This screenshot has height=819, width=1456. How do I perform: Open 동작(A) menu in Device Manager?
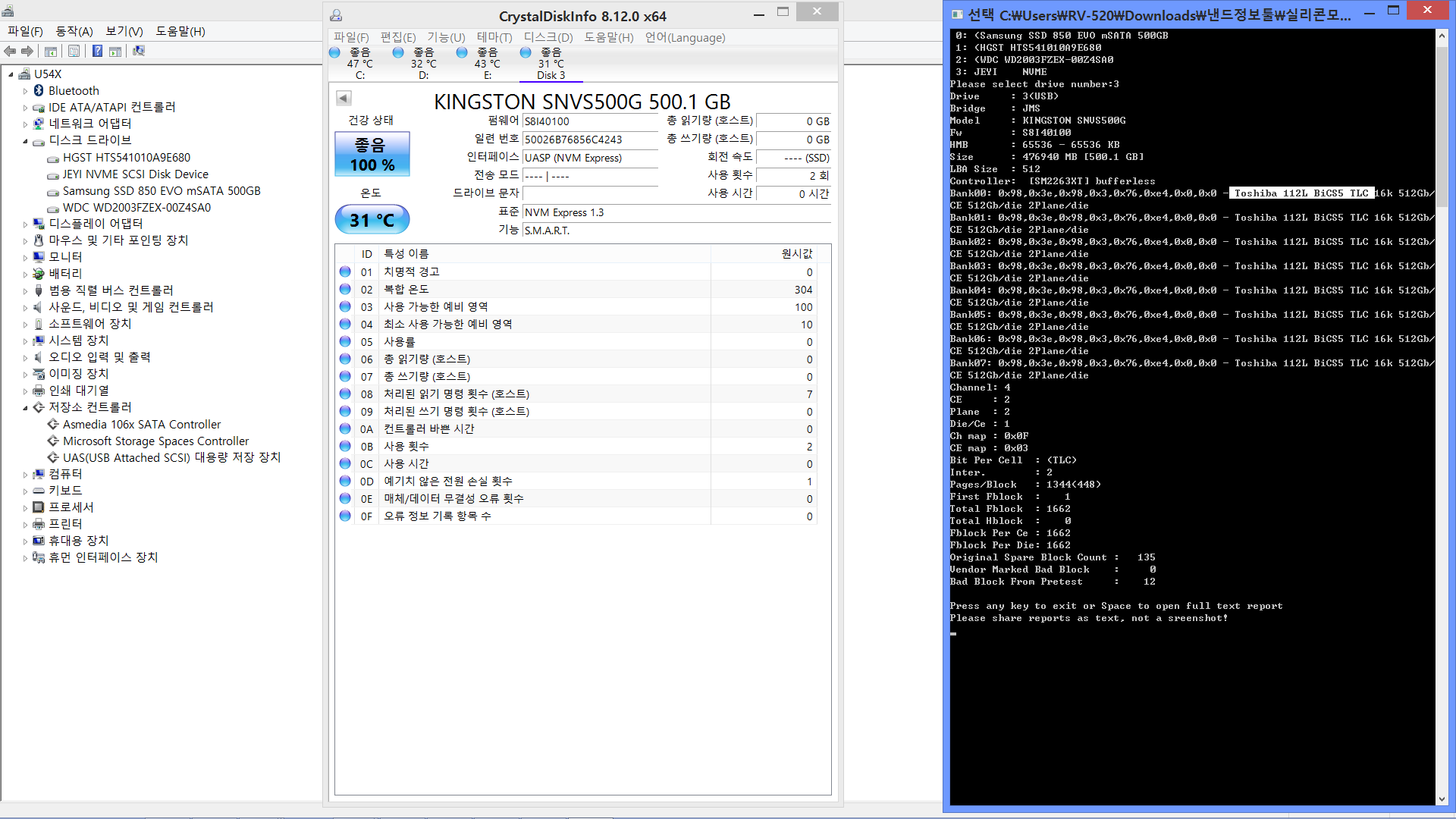(74, 31)
